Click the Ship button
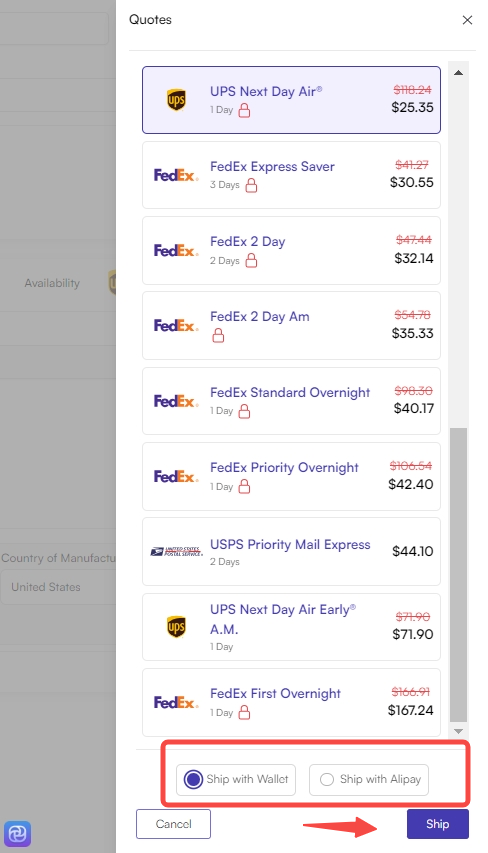Viewport: 488px width, 853px height. [x=437, y=824]
